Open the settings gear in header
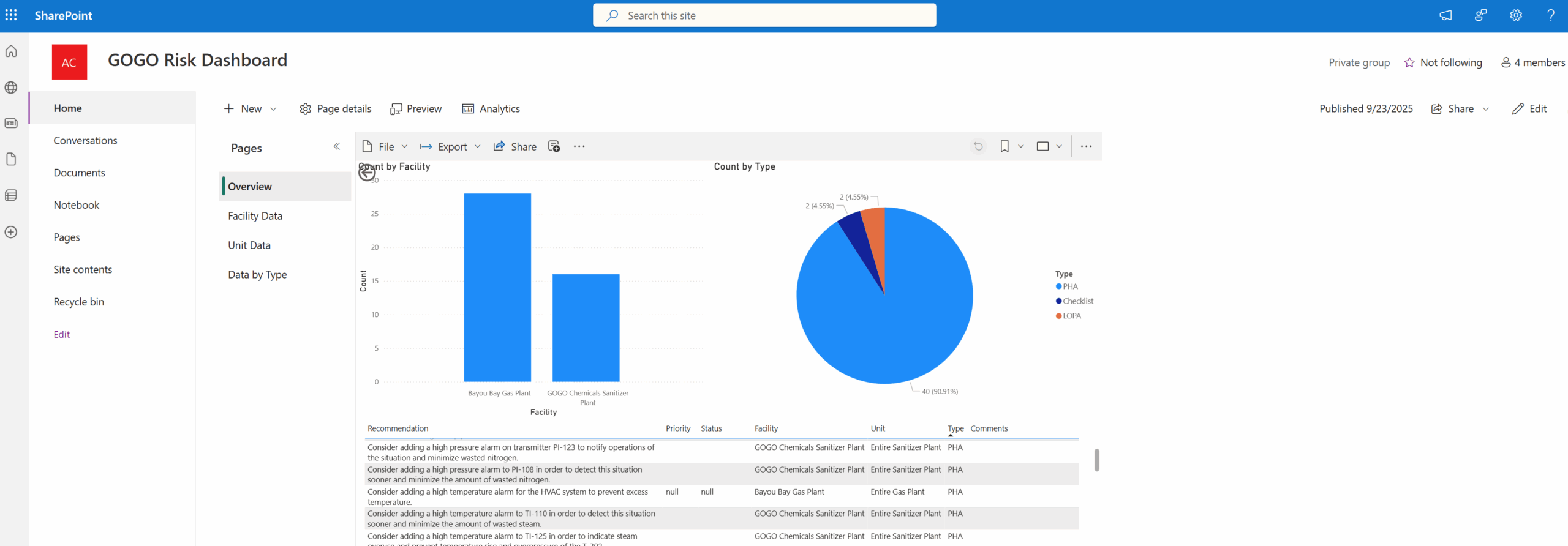Screen dimensions: 1568x546 pos(1515,15)
